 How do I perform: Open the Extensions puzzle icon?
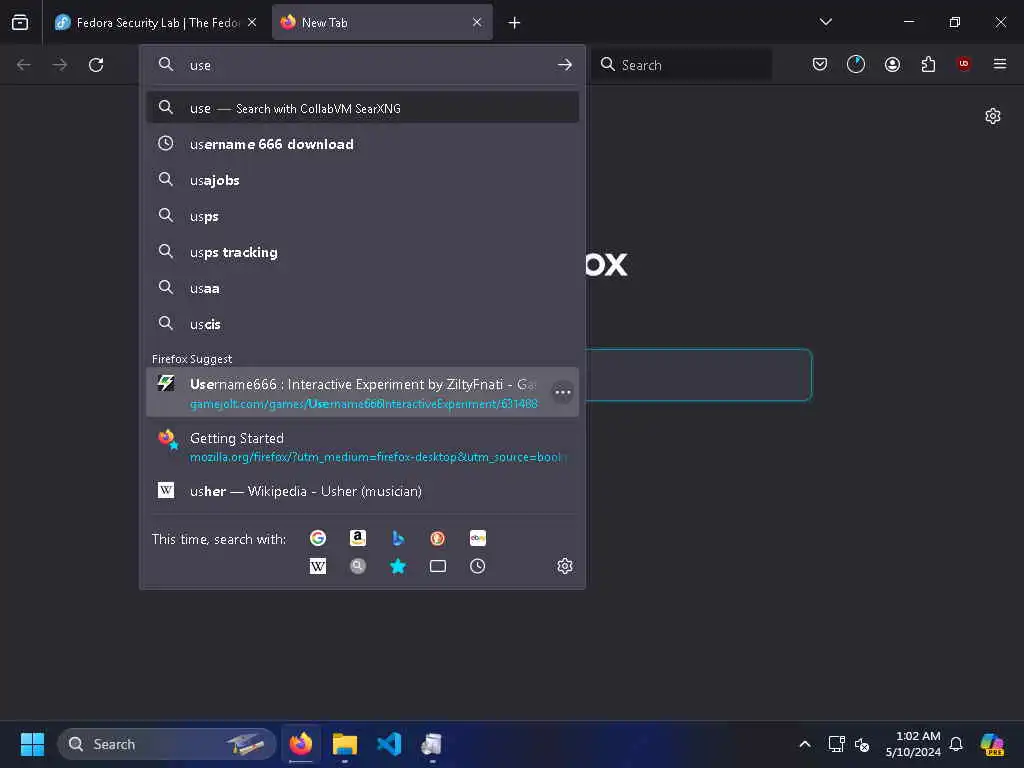[x=928, y=64]
